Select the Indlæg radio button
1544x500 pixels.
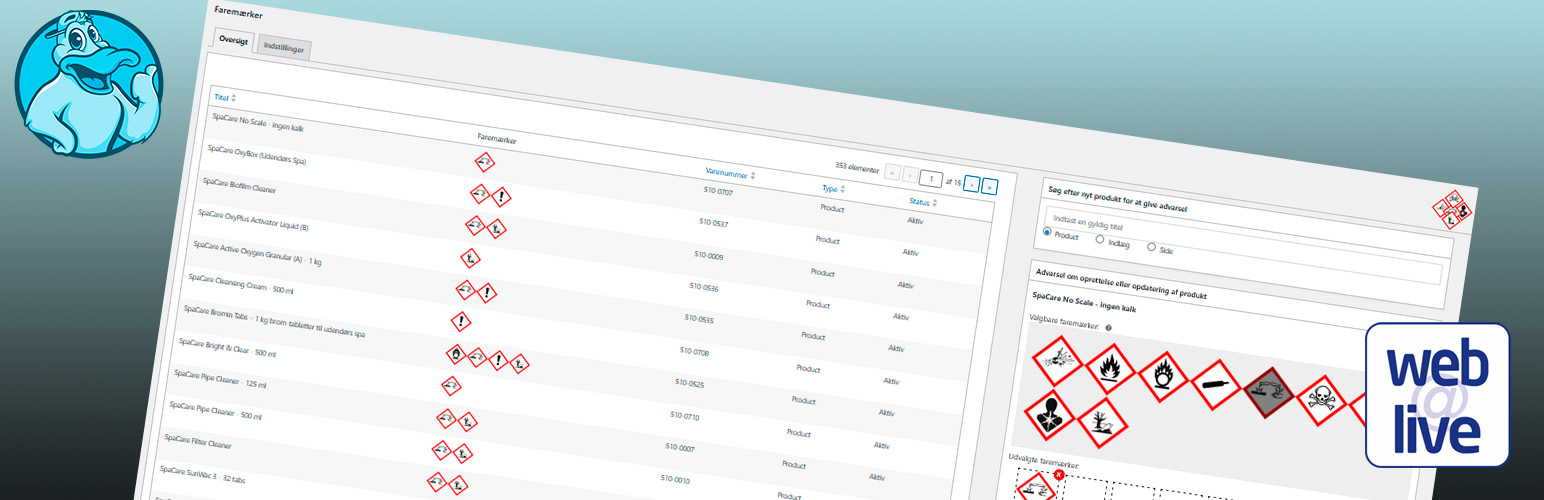coord(1100,239)
